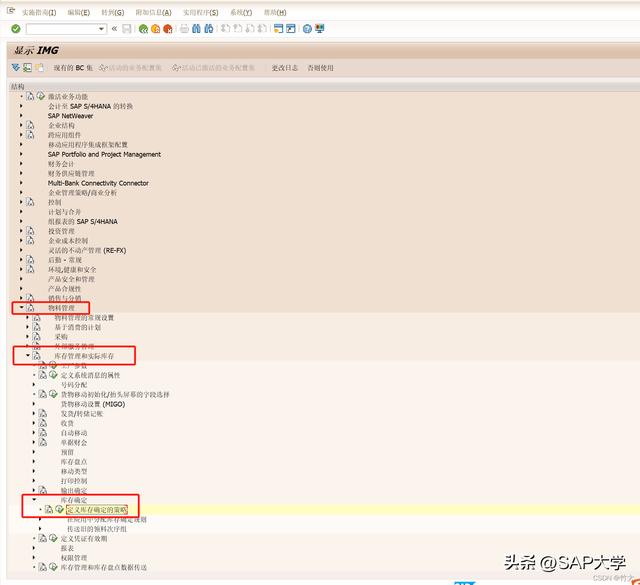Click the Create New Session icon
This screenshot has height=585, width=640.
(x=278, y=29)
